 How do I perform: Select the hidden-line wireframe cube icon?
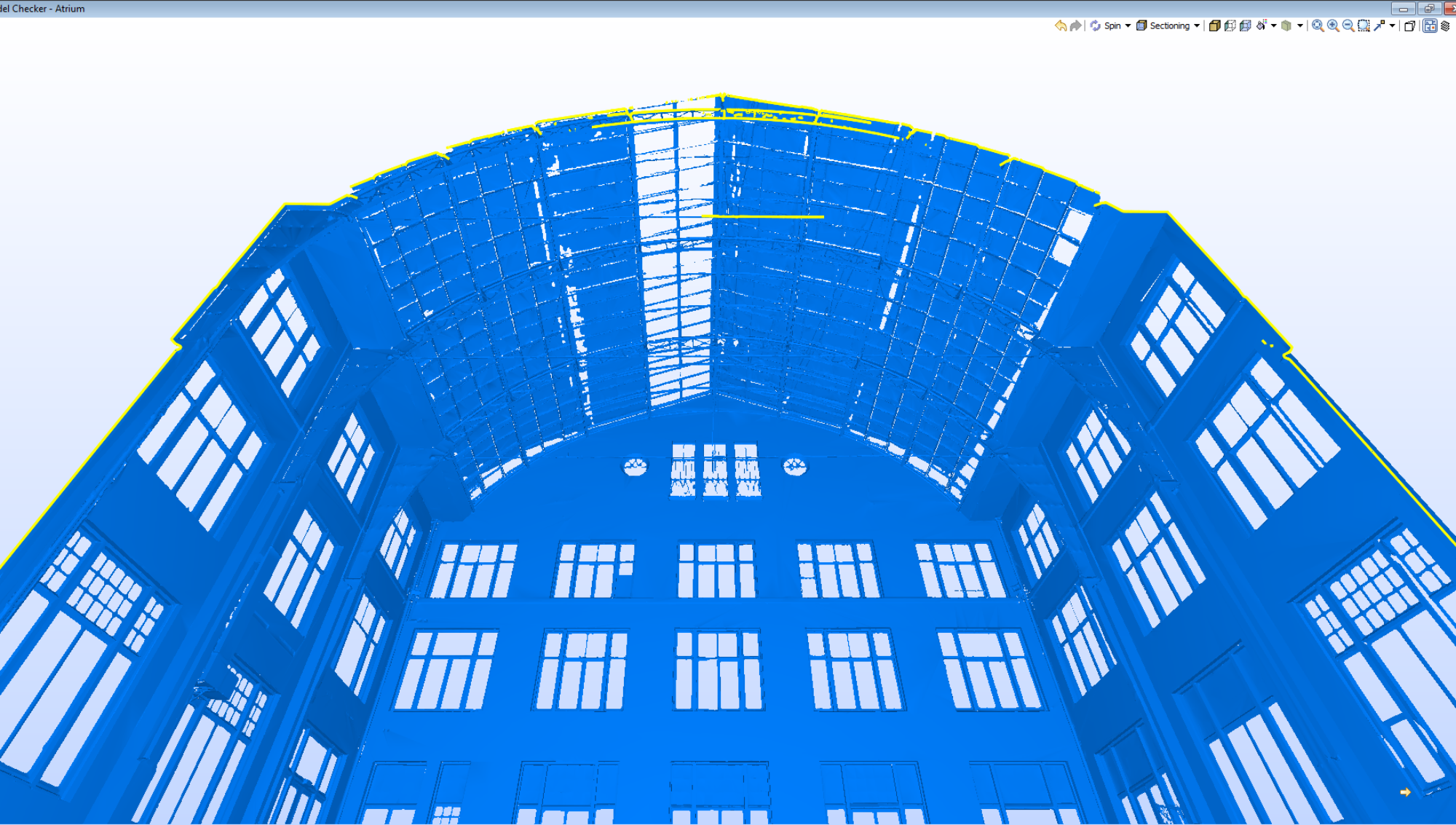(x=1230, y=25)
